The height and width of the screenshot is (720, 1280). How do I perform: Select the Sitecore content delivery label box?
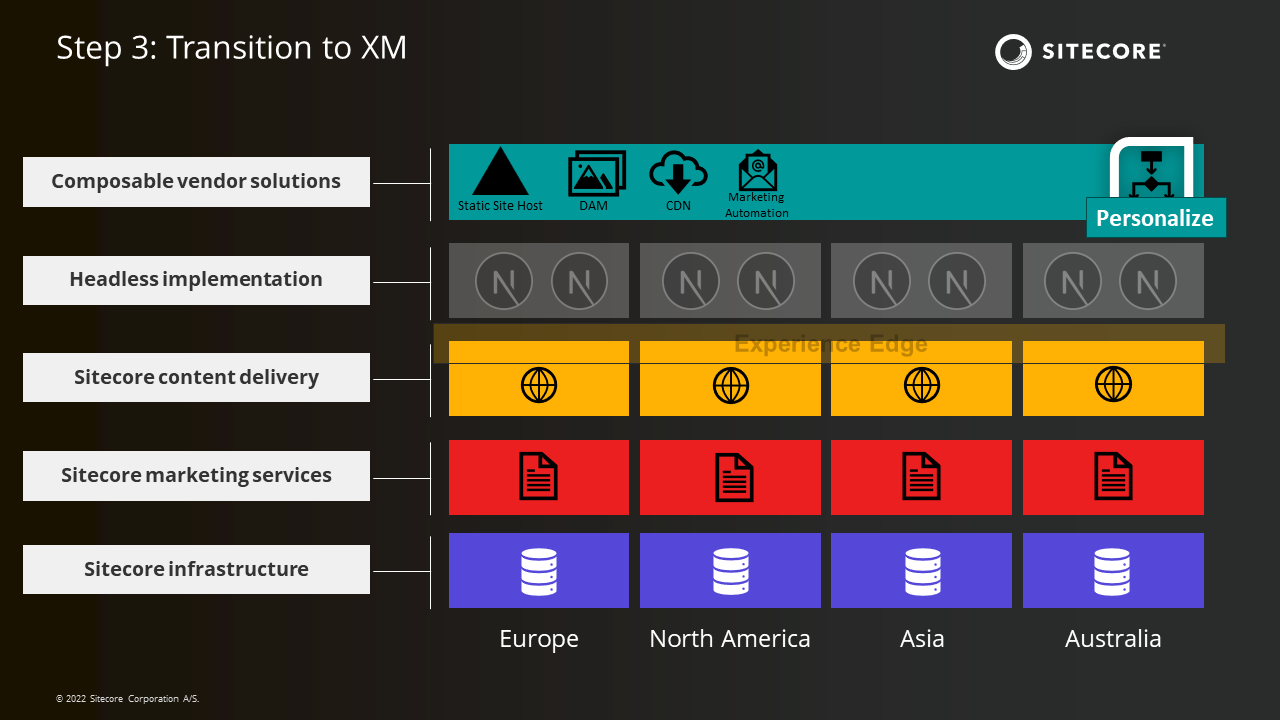[x=196, y=378]
